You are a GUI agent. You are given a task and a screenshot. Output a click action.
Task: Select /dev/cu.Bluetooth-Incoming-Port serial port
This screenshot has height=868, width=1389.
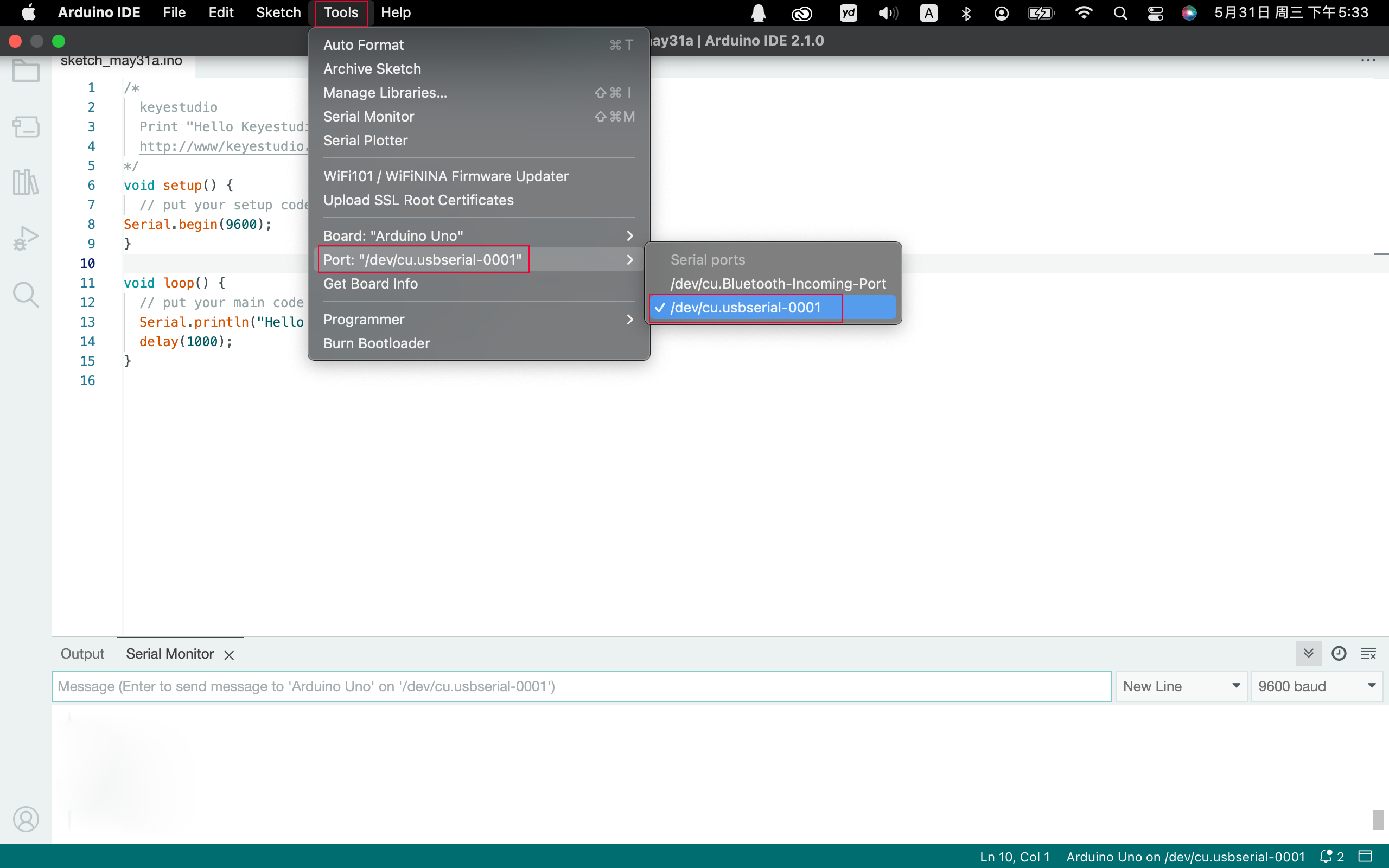(x=773, y=284)
